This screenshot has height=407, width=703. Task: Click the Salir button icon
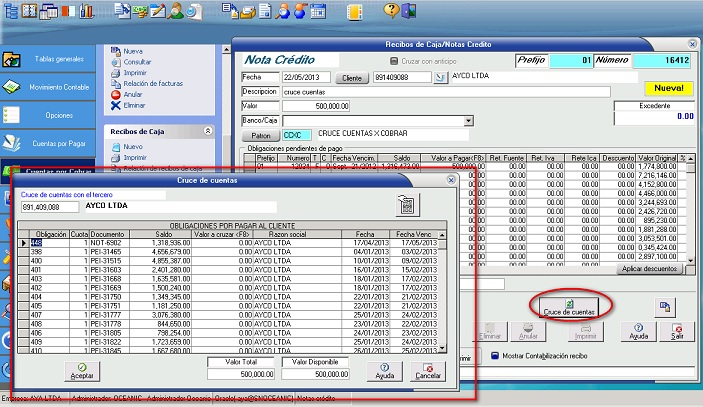[677, 330]
